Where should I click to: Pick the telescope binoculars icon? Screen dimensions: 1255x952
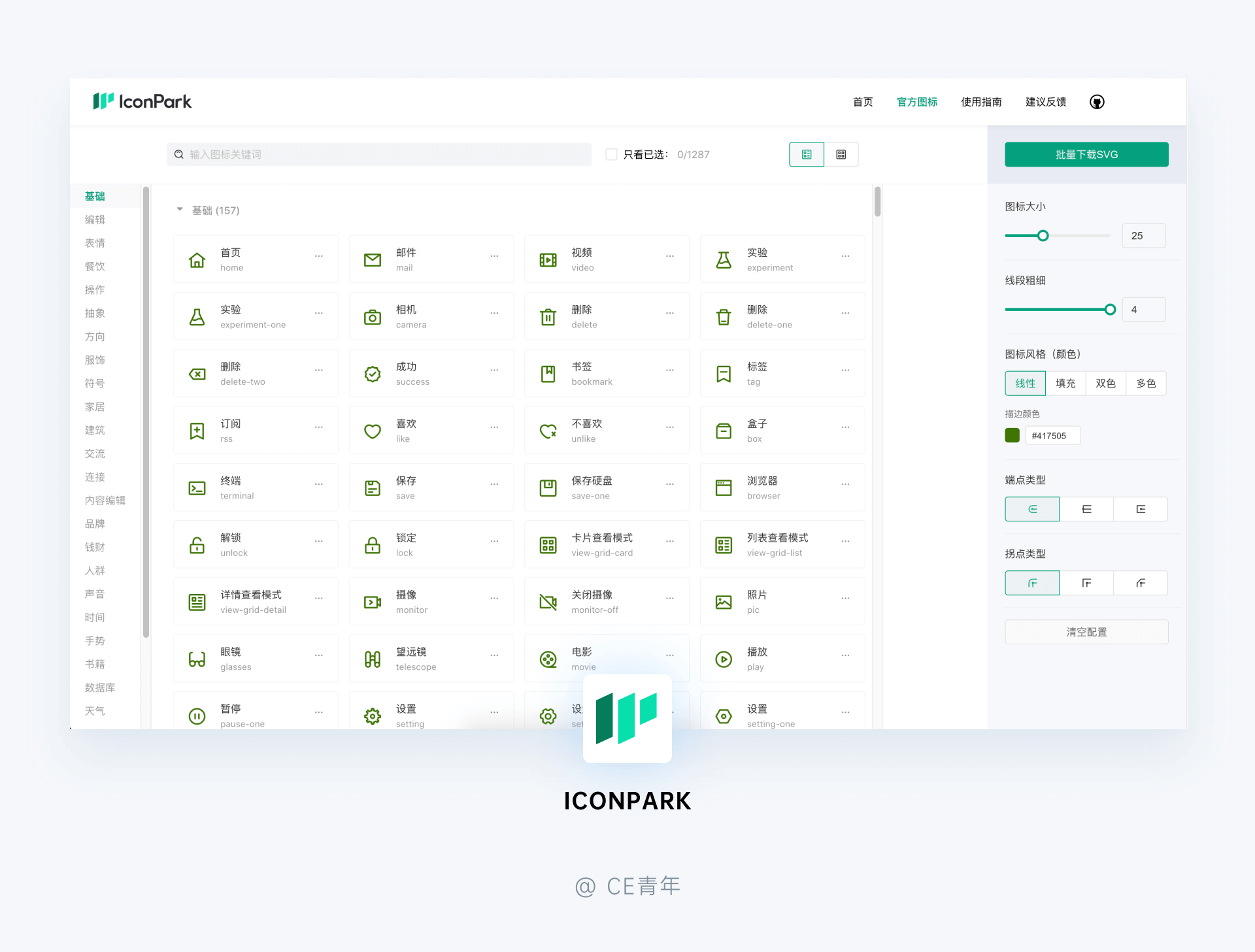(373, 659)
